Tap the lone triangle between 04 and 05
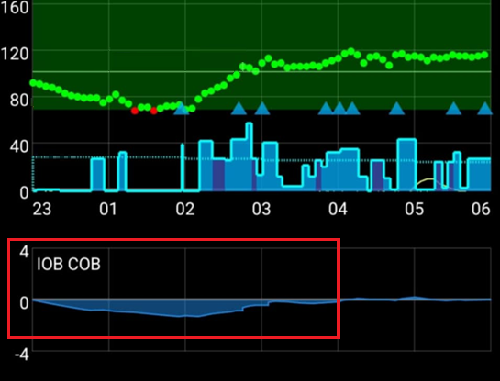This screenshot has height=381, width=500. (397, 108)
